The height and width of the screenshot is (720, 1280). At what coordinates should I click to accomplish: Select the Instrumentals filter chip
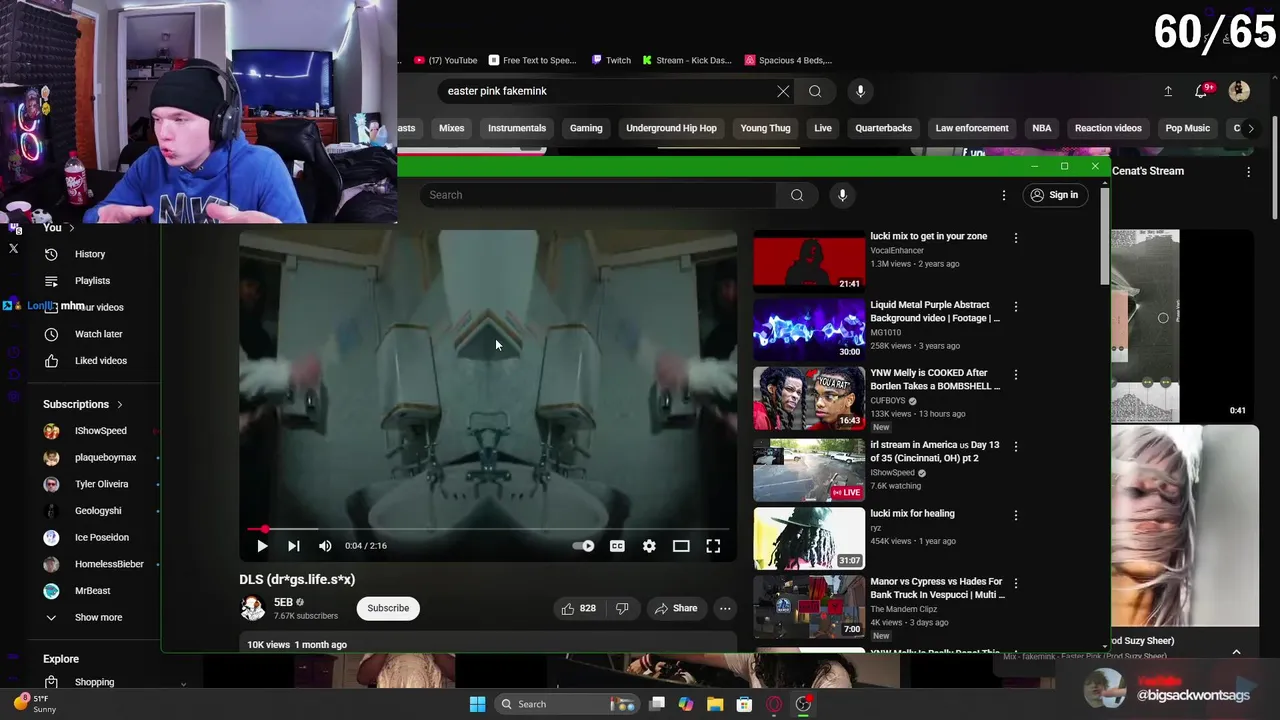[x=517, y=128]
